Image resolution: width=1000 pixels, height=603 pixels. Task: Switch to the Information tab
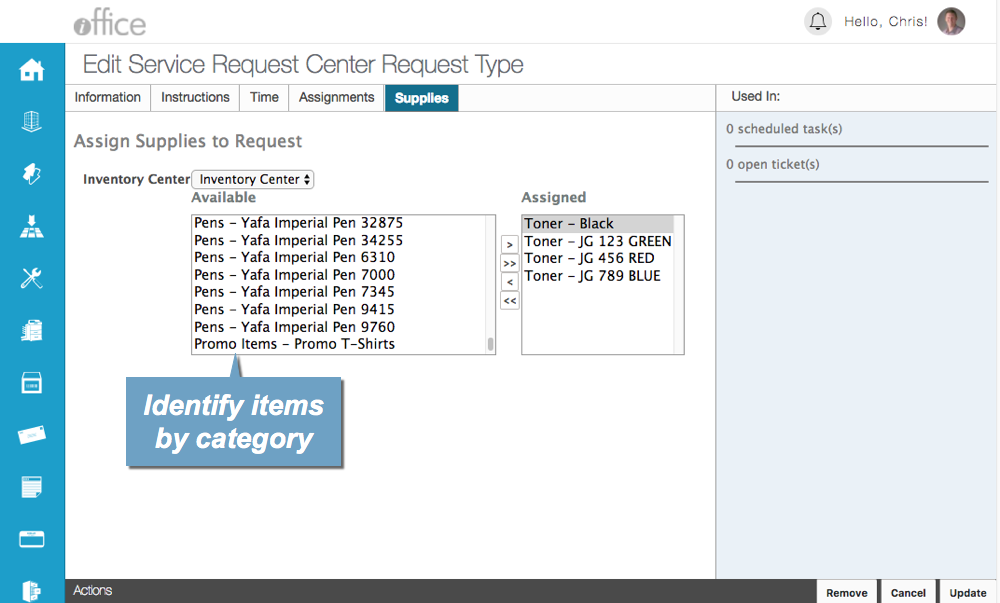click(108, 98)
